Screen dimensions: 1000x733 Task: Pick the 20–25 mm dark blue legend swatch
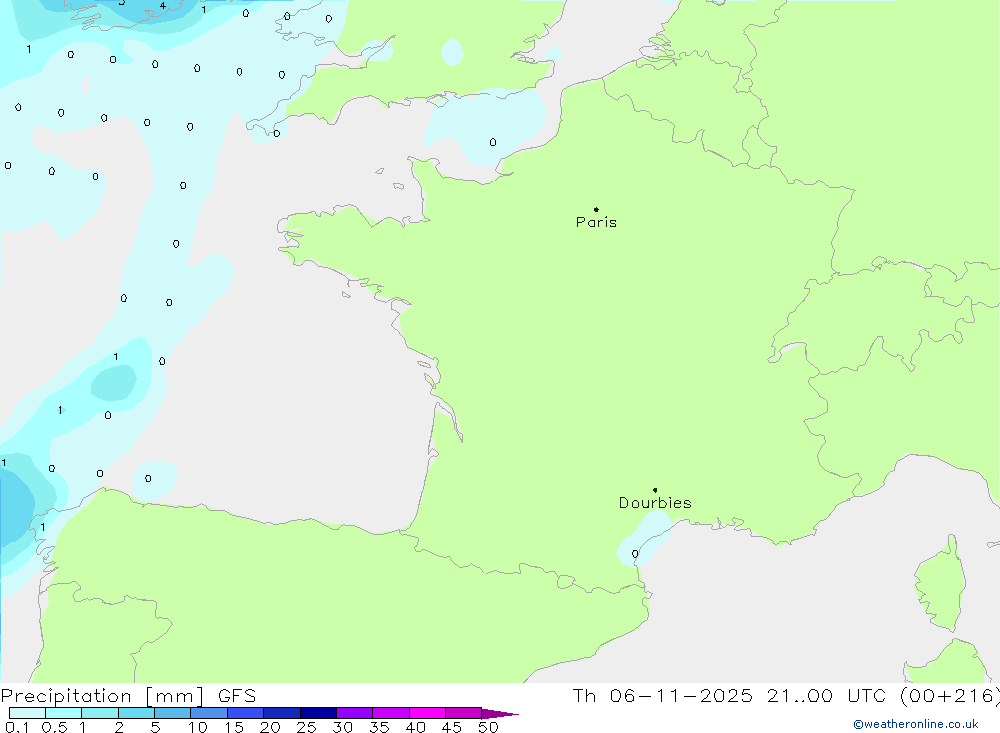(x=282, y=713)
